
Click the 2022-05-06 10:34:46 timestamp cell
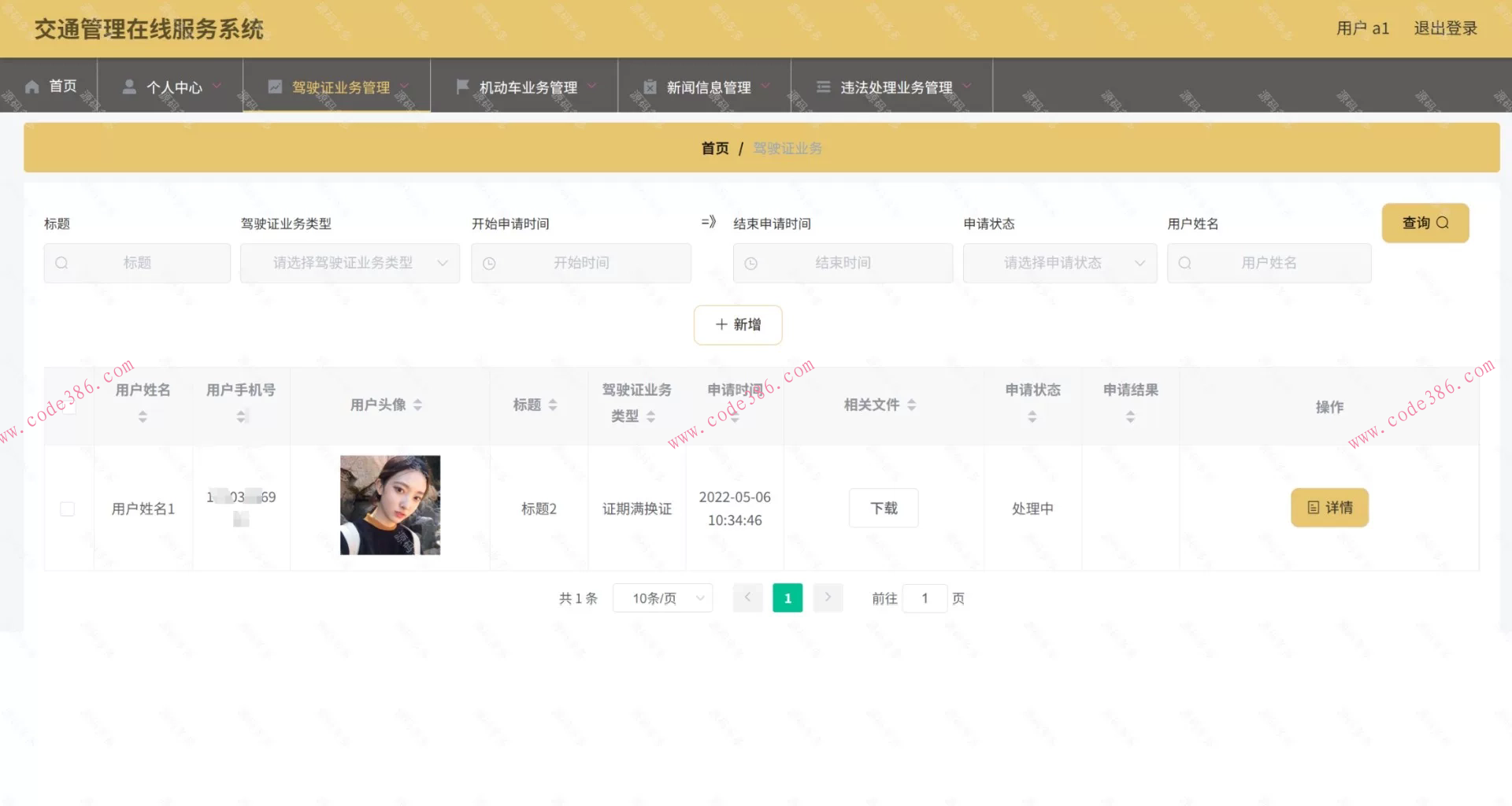(735, 508)
